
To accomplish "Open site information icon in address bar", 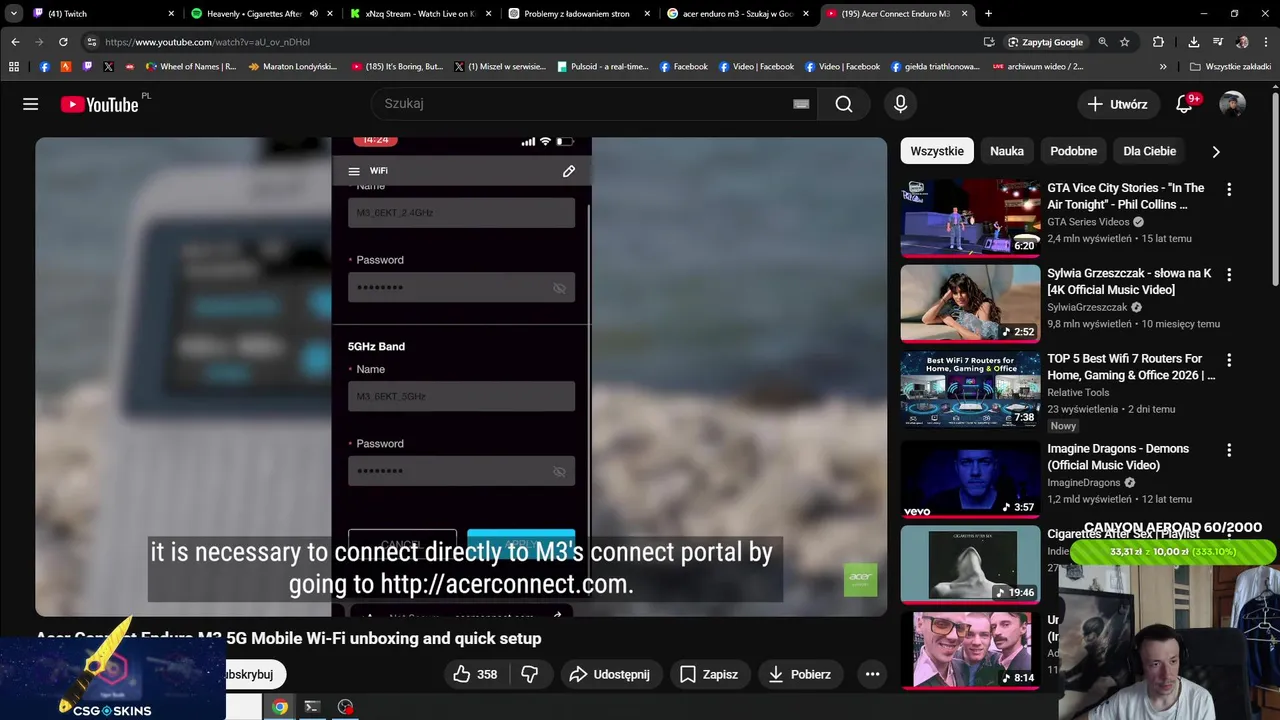I will 91,42.
